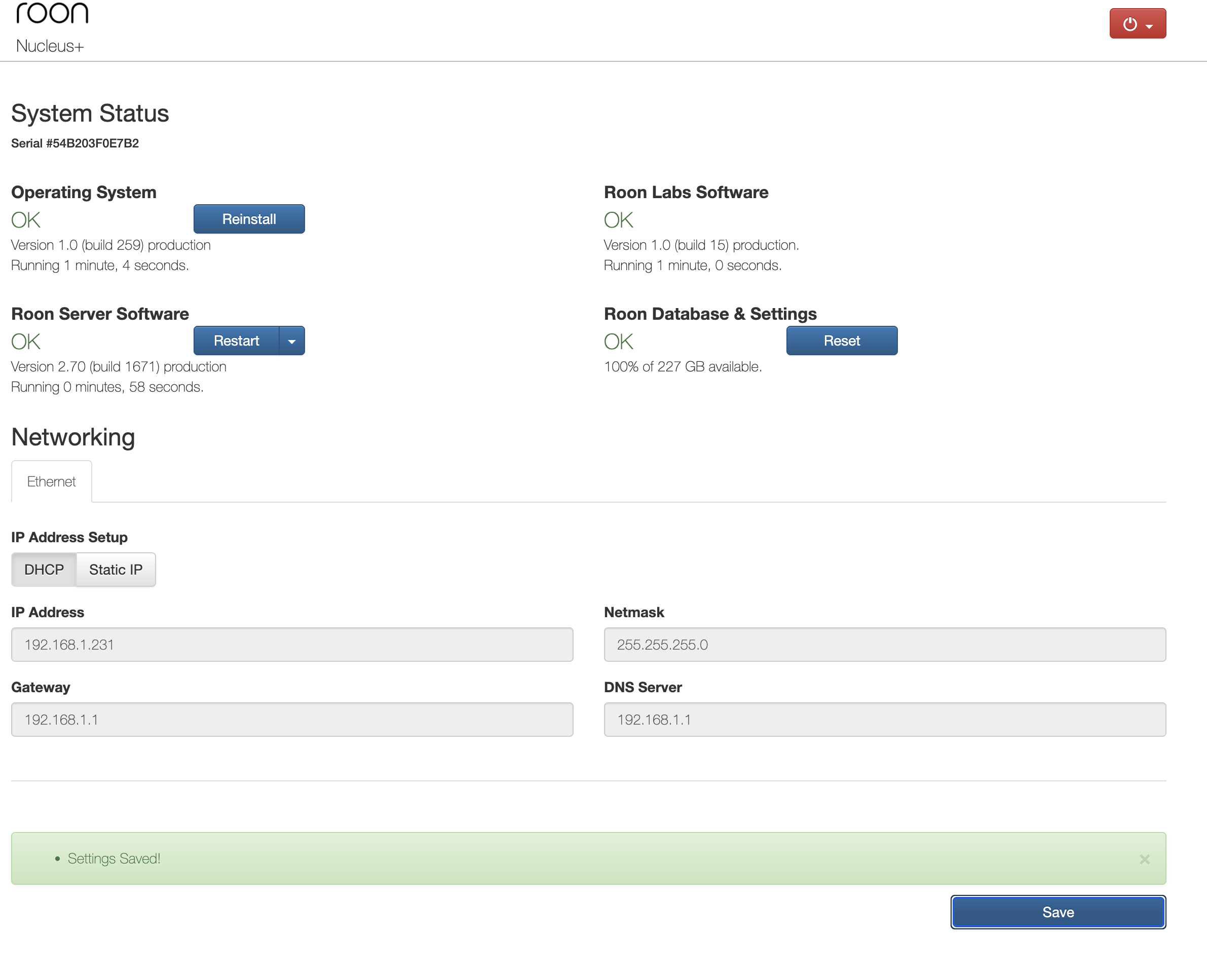Viewport: 1207px width, 980px height.
Task: Switch IP setup to Static IP
Action: coord(116,570)
